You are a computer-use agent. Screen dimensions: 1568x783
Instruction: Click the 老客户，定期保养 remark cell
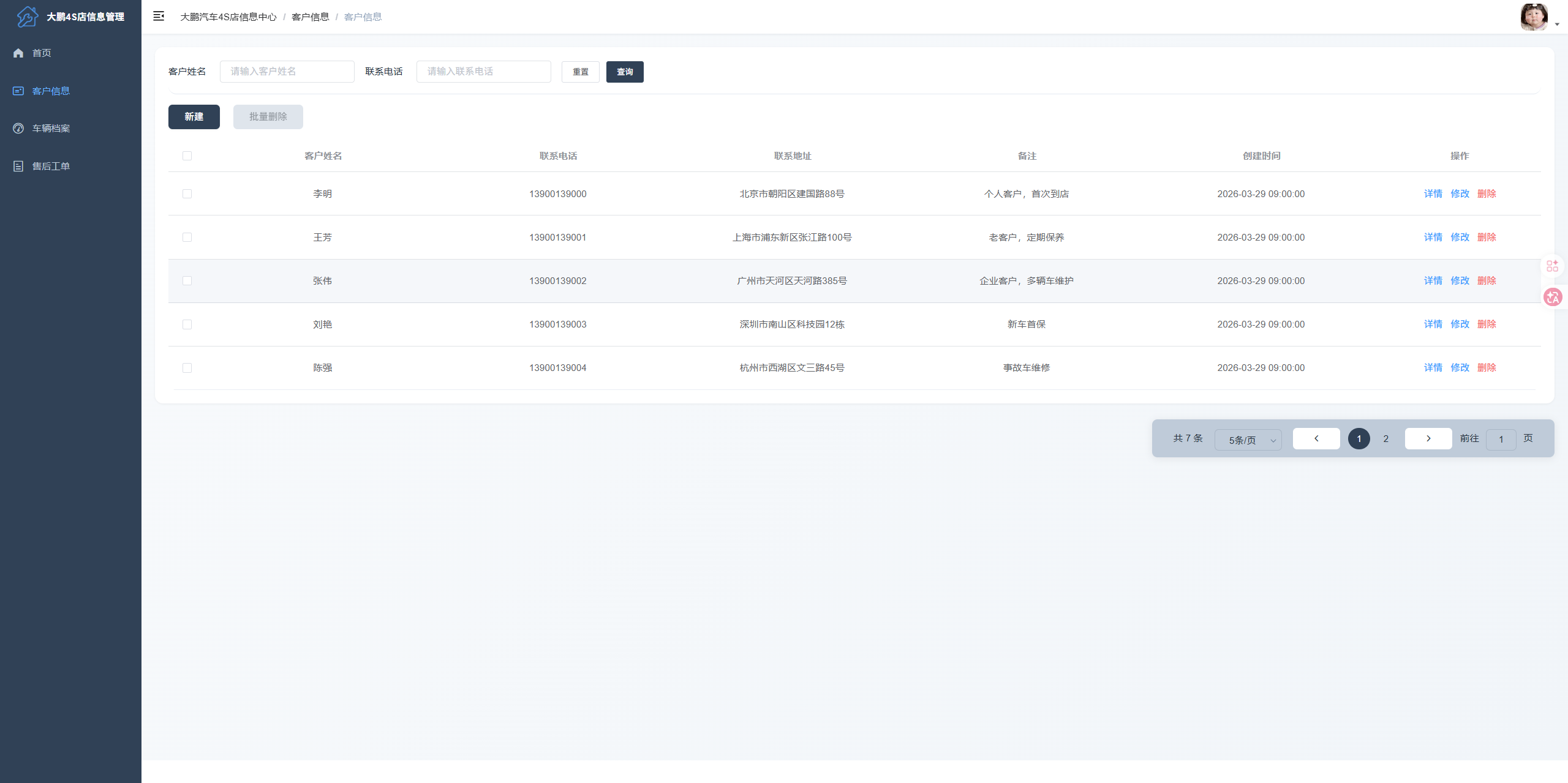(1027, 238)
